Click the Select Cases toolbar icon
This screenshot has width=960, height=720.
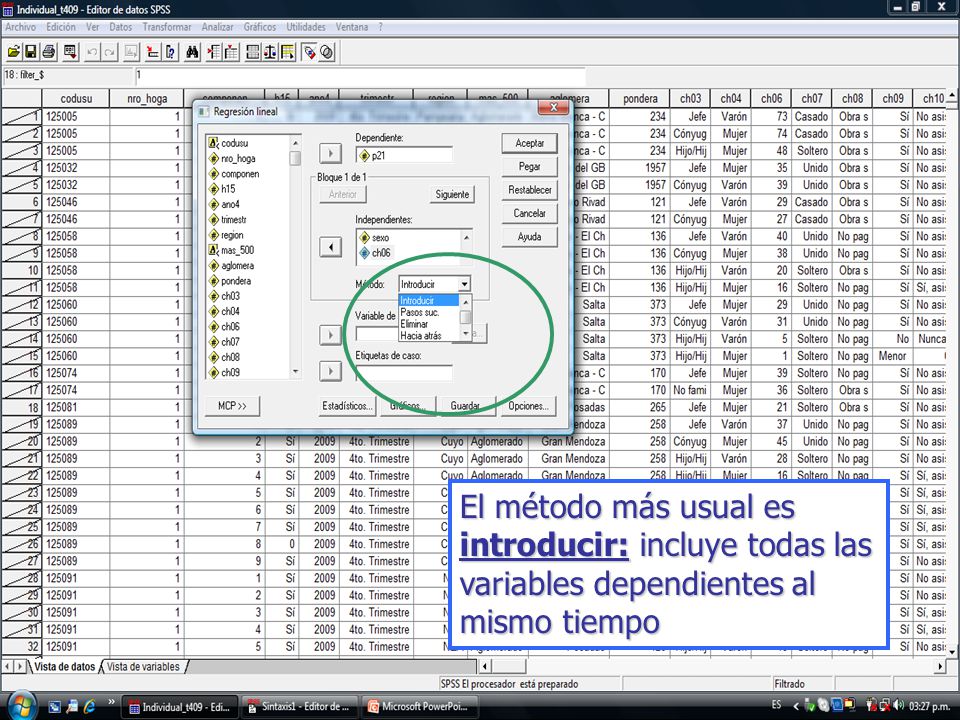pyautogui.click(x=287, y=52)
